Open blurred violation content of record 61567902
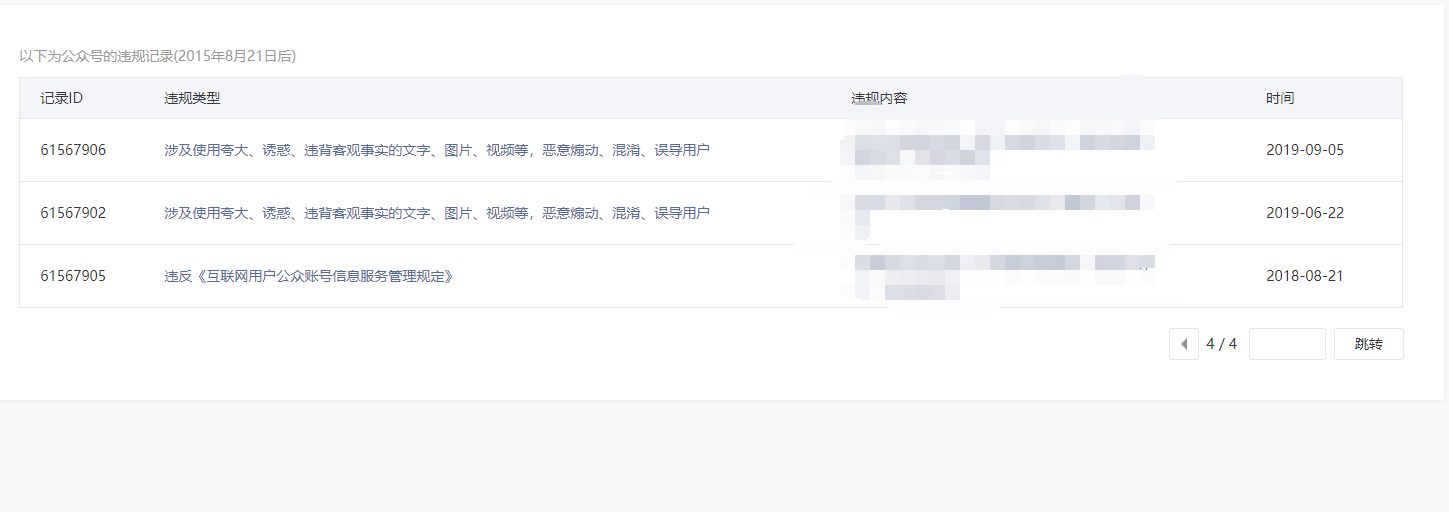Viewport: 1449px width, 512px height. [1000, 212]
